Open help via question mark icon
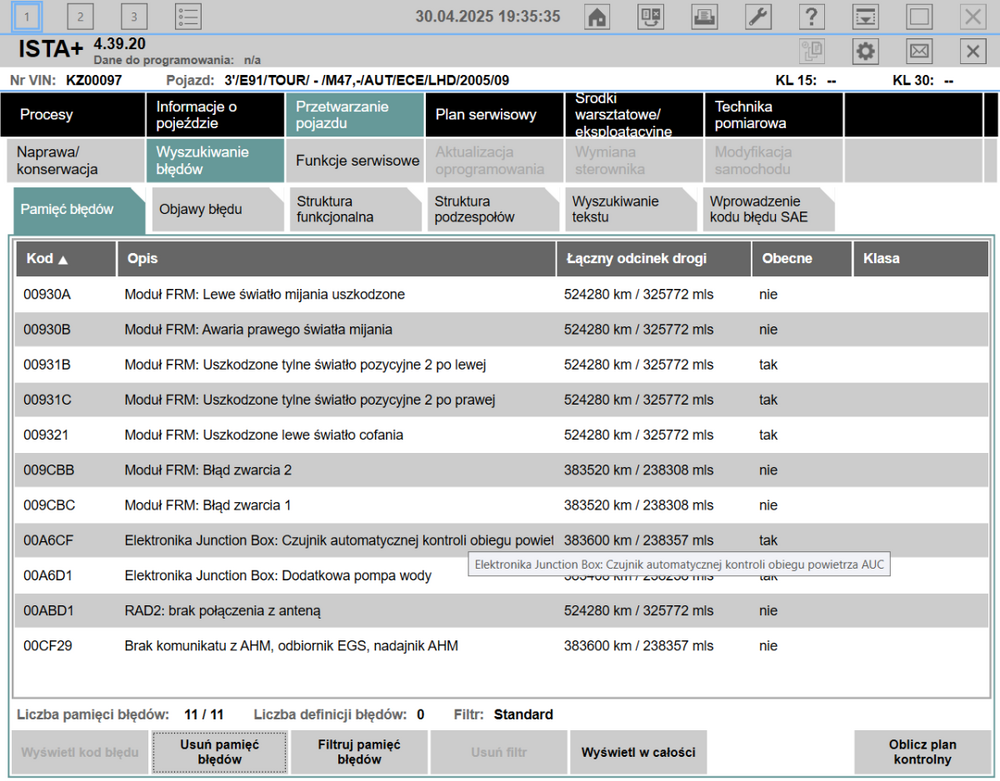1000x781 pixels. click(811, 17)
